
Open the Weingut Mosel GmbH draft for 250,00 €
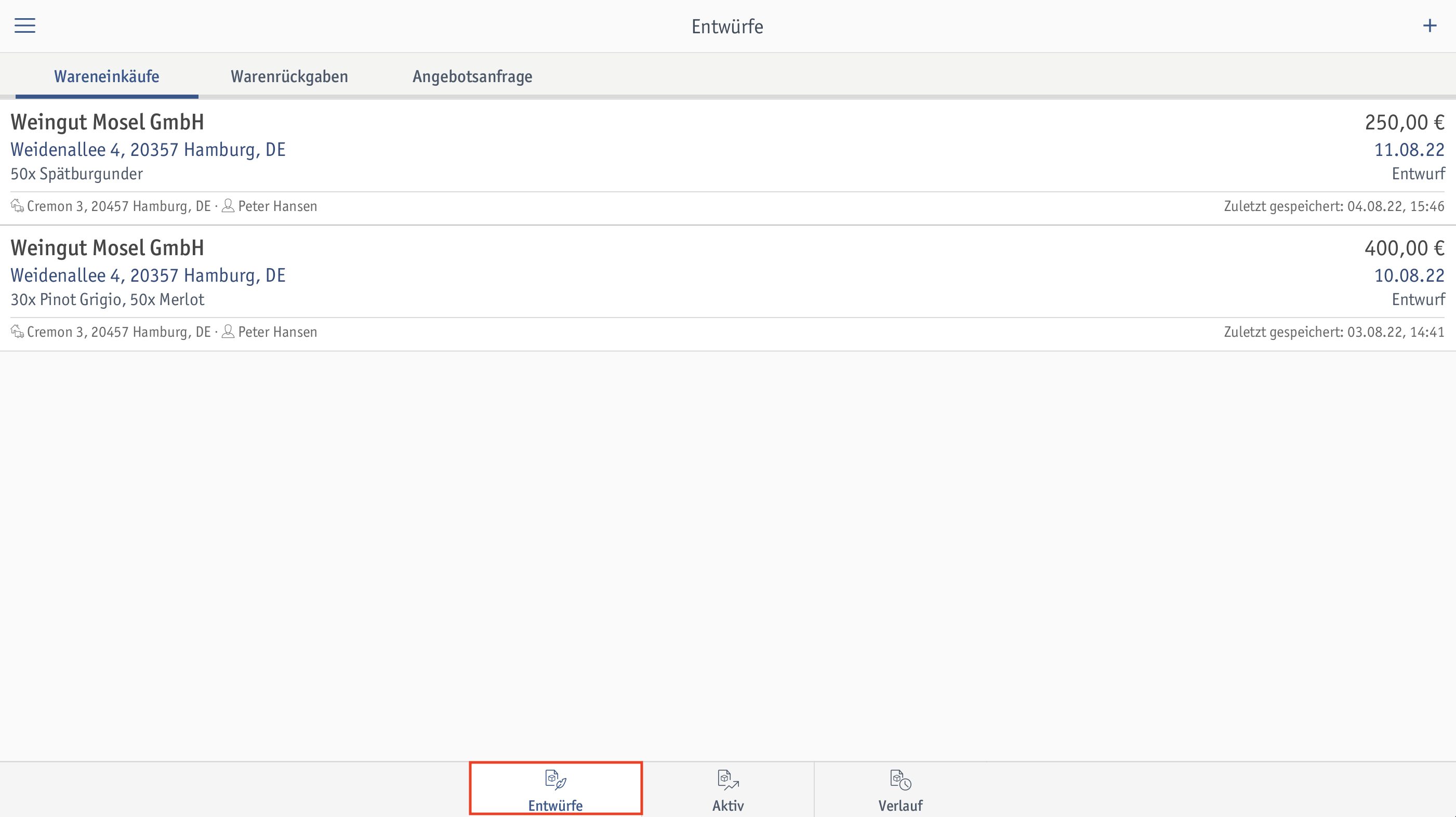pyautogui.click(x=728, y=163)
